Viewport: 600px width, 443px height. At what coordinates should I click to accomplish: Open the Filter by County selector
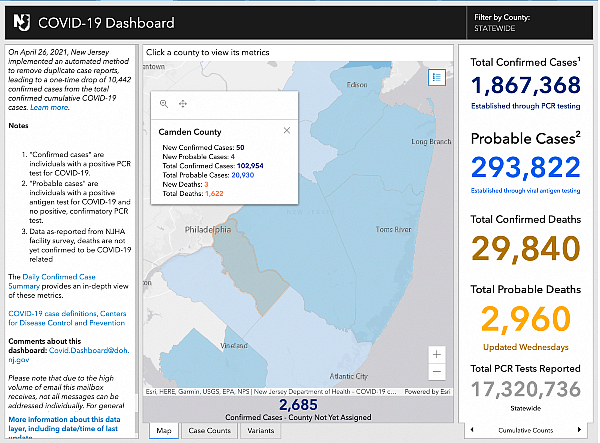click(529, 24)
